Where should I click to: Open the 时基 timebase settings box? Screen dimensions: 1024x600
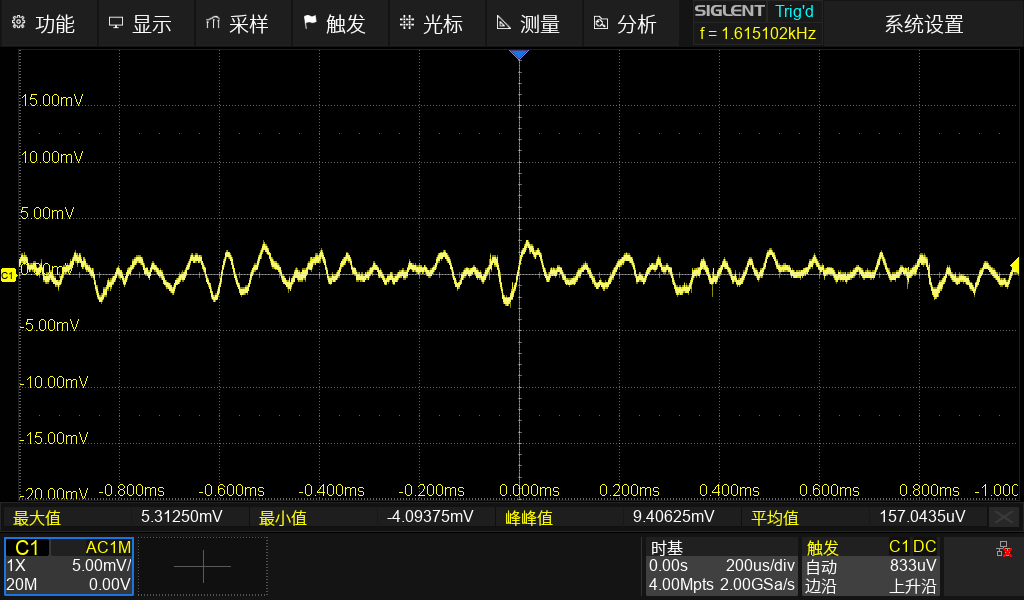click(x=722, y=566)
